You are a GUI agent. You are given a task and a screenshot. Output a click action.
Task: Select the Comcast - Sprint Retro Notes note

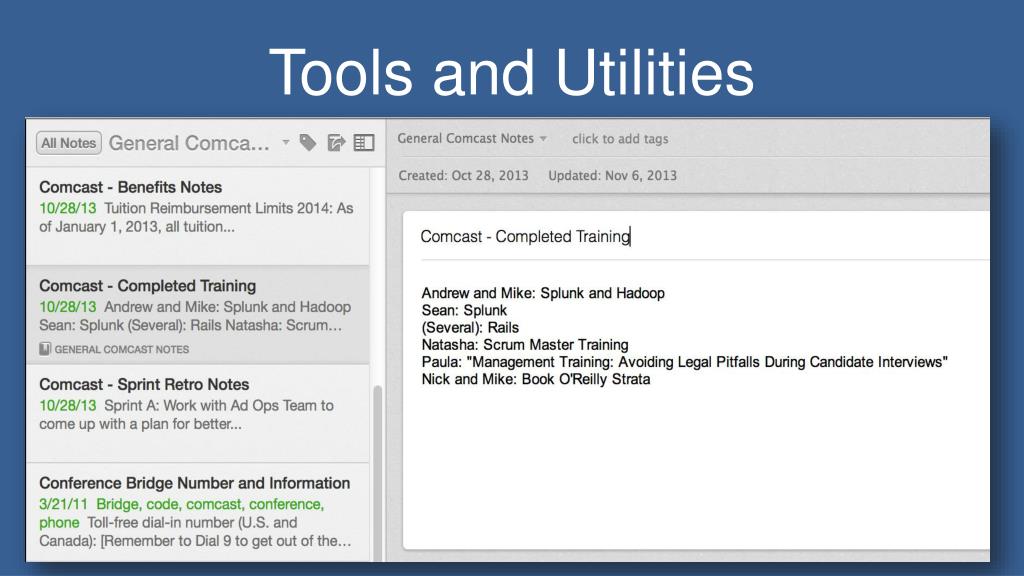(x=197, y=403)
